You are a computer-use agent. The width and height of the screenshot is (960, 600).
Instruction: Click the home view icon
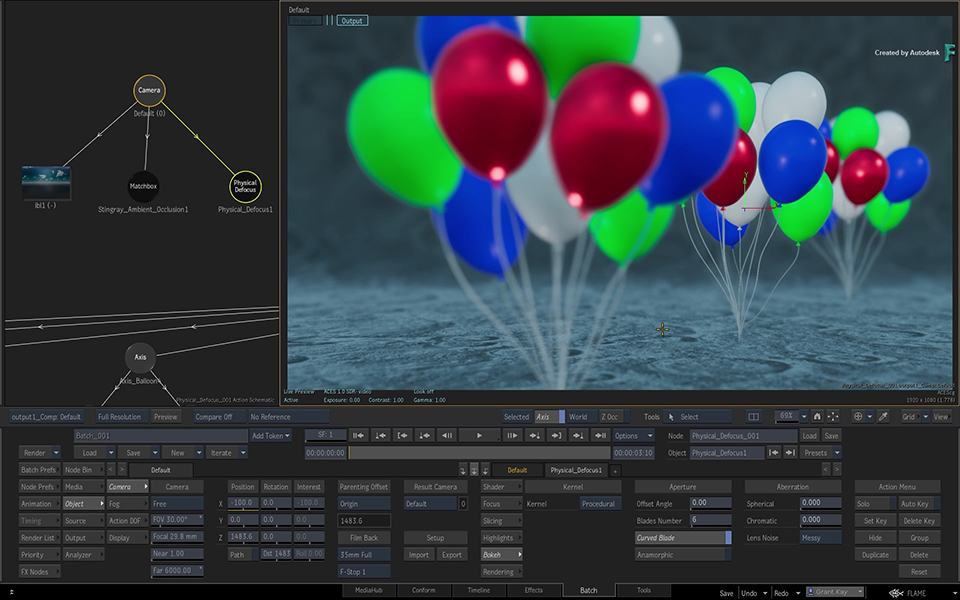click(x=817, y=416)
